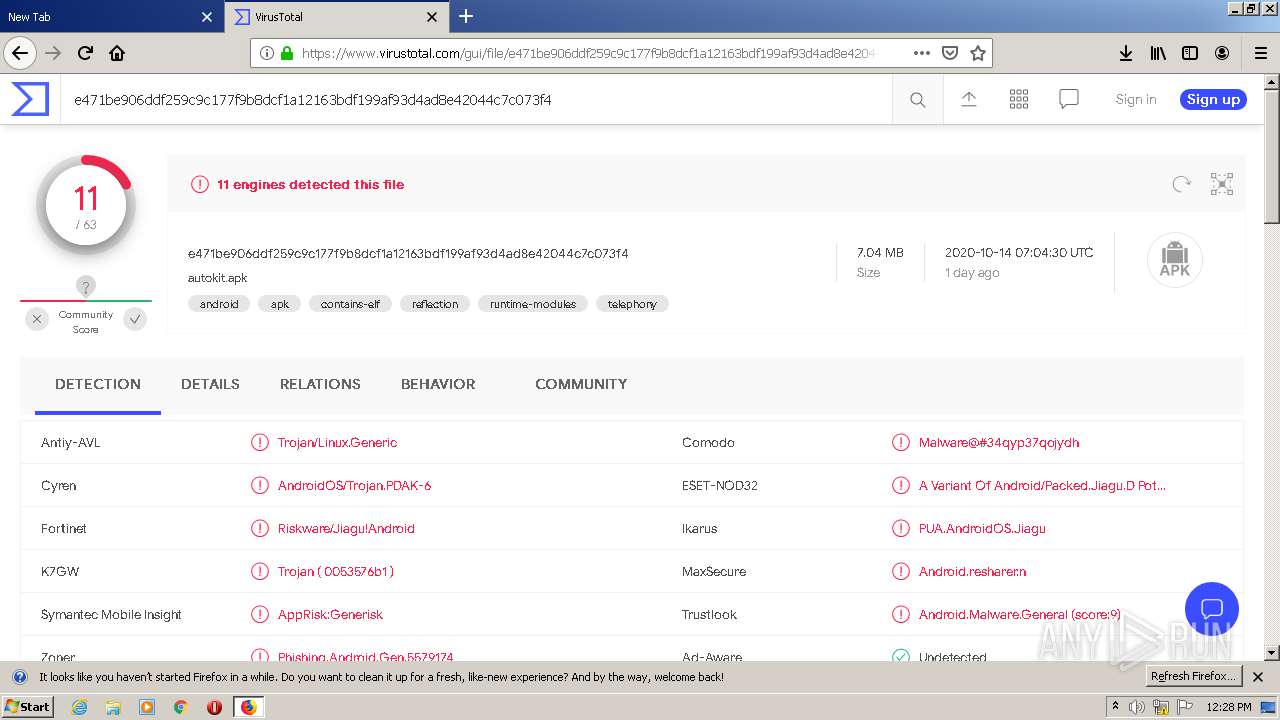Viewport: 1280px width, 720px height.
Task: Open the blue chat bubble button
Action: pos(1212,609)
